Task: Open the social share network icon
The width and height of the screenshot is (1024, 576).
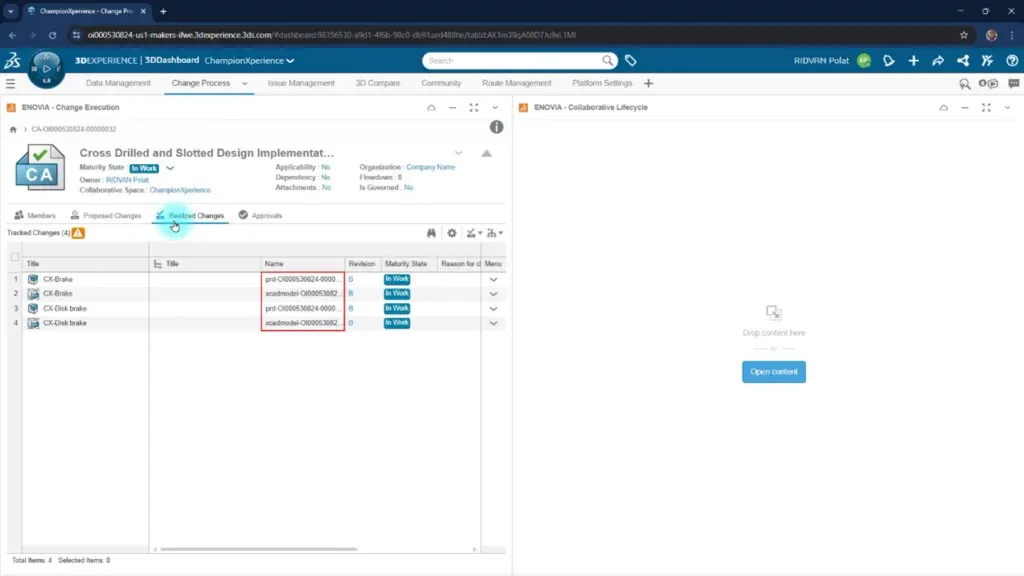Action: 963,61
